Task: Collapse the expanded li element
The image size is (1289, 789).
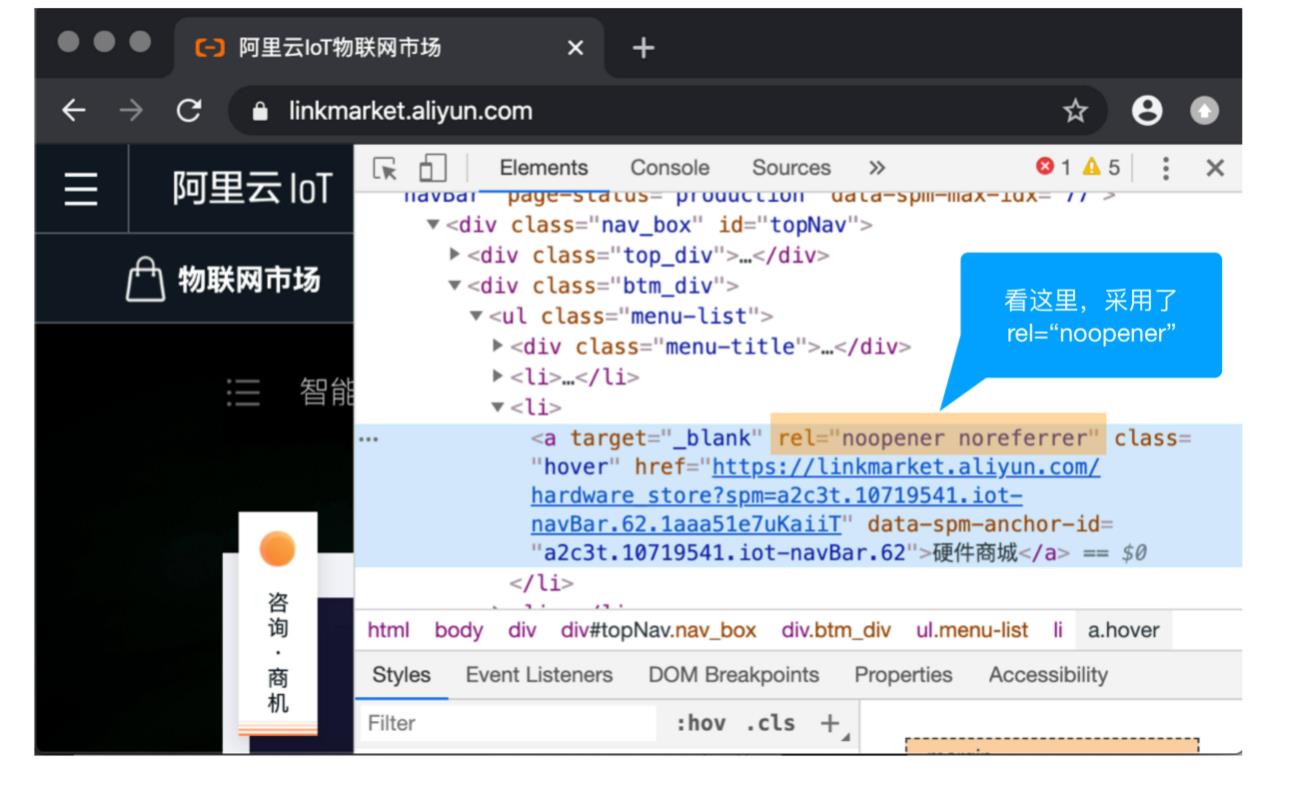Action: [x=497, y=408]
